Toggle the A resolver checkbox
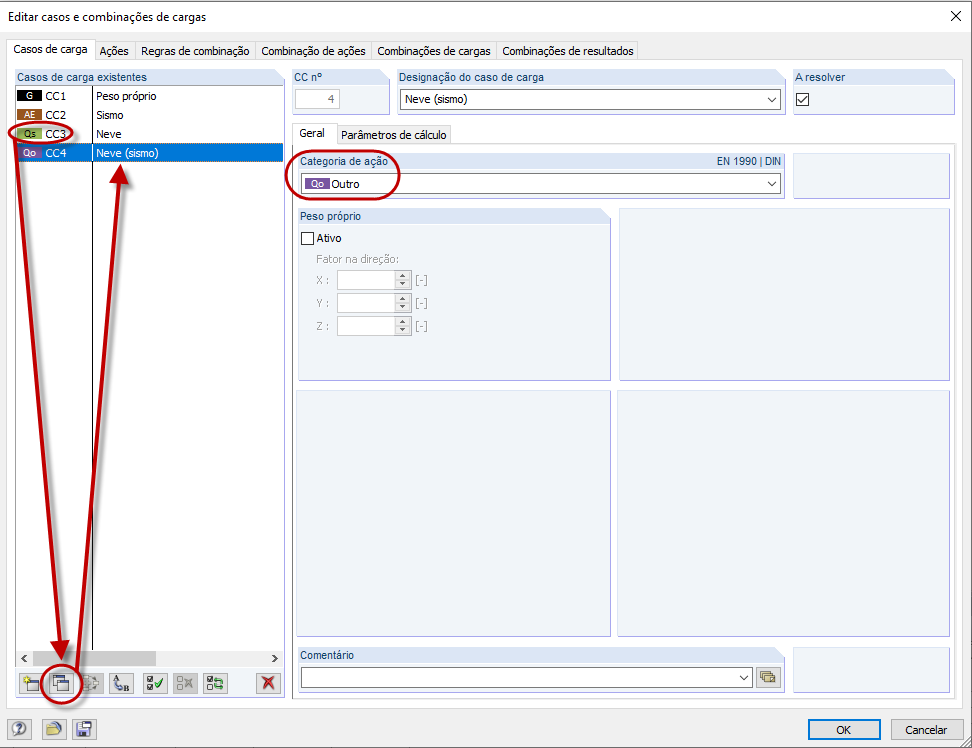Image resolution: width=972 pixels, height=748 pixels. pos(802,99)
